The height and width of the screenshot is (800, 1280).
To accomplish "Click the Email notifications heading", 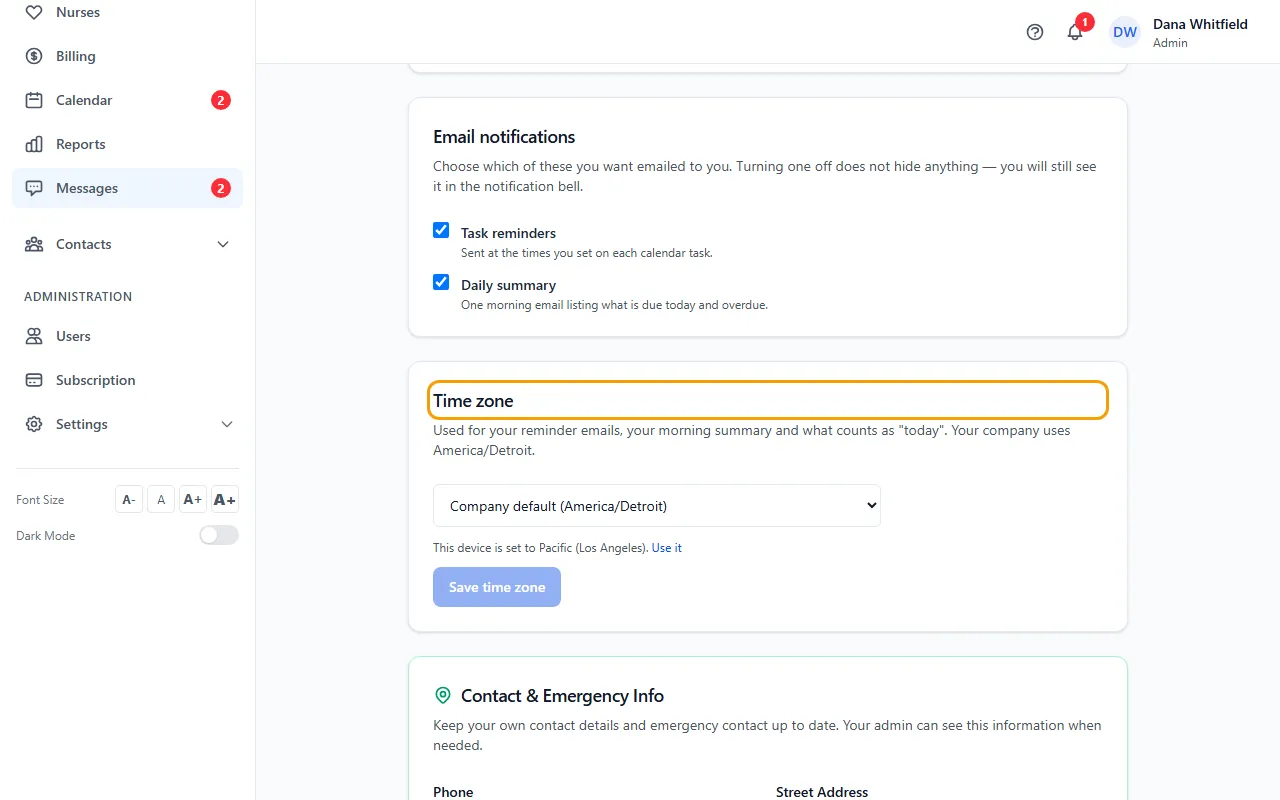I will (x=504, y=137).
